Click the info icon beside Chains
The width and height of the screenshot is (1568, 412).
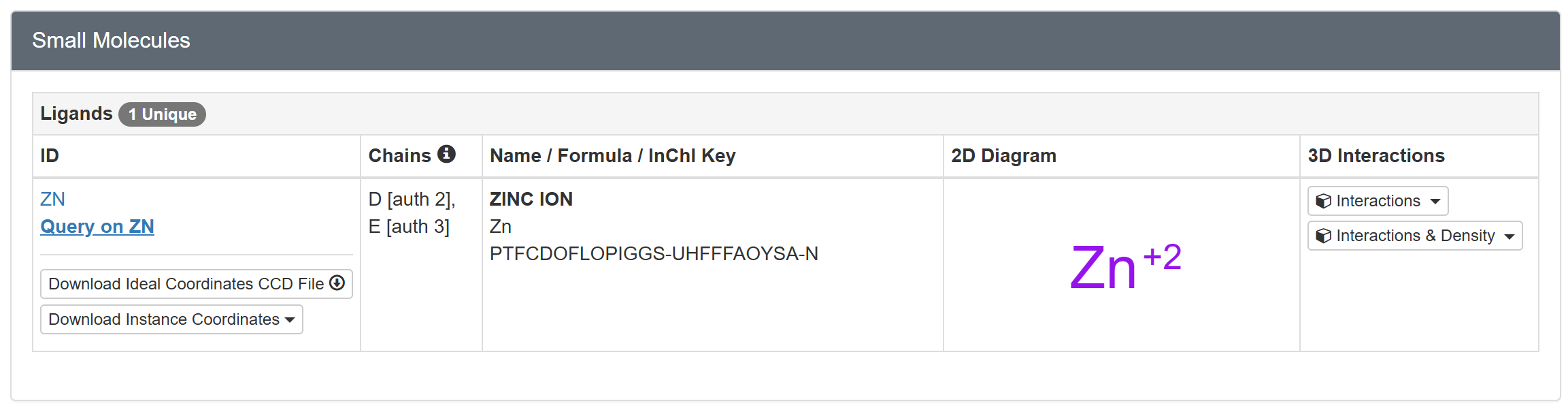pos(446,155)
